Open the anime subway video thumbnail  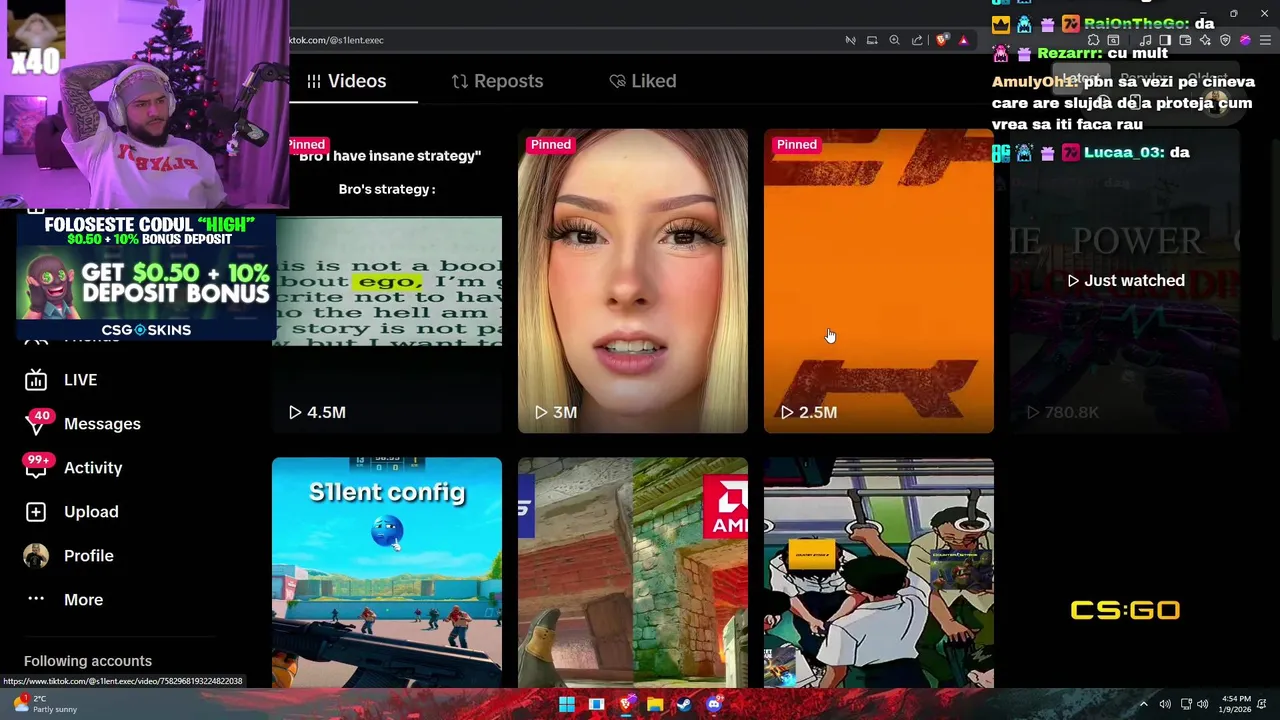tap(879, 573)
